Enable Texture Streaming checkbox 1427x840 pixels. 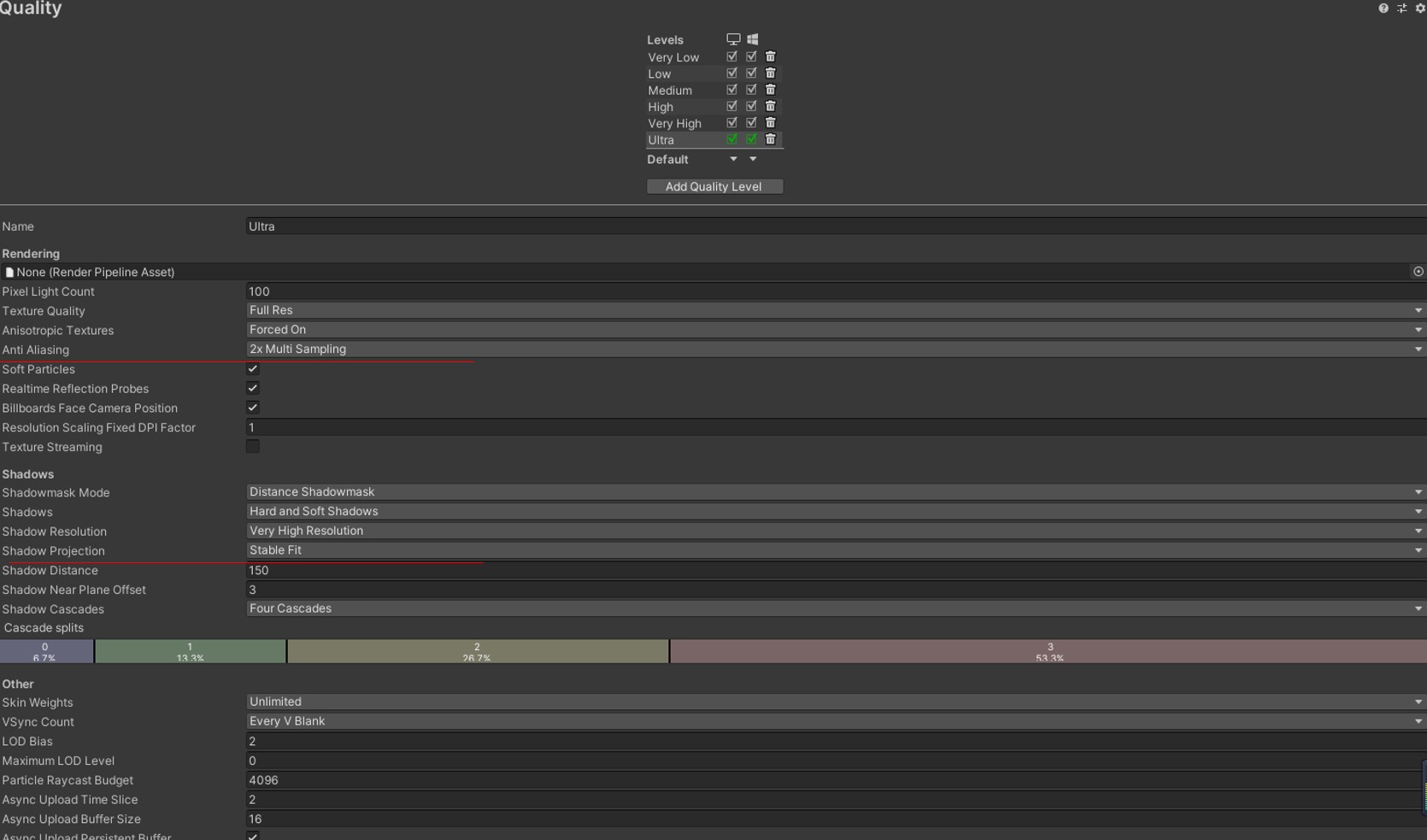pos(253,446)
